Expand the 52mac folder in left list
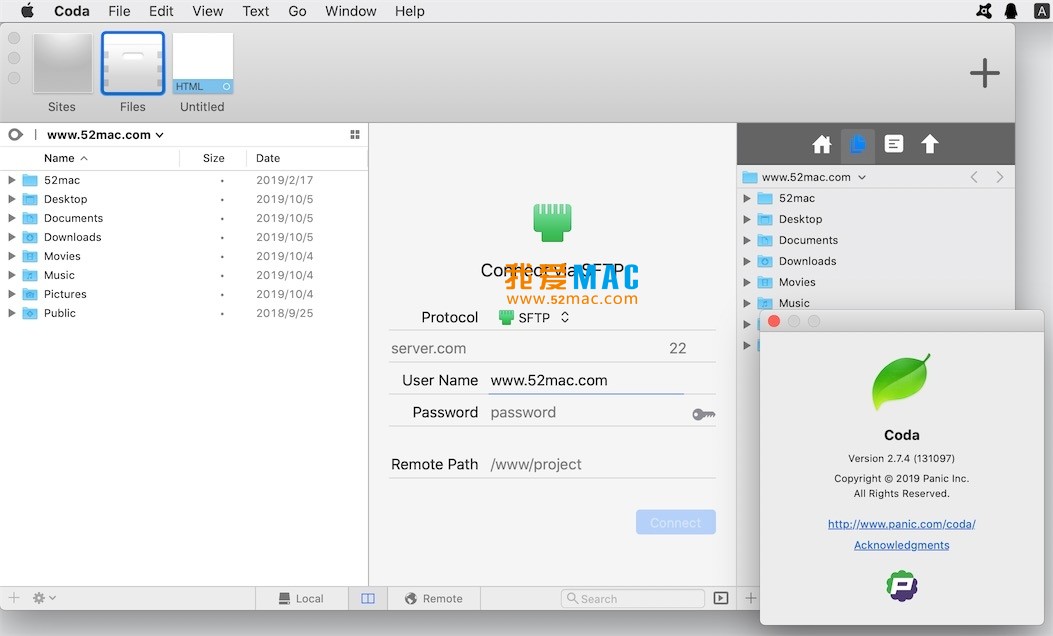The width and height of the screenshot is (1053, 636). (x=11, y=180)
